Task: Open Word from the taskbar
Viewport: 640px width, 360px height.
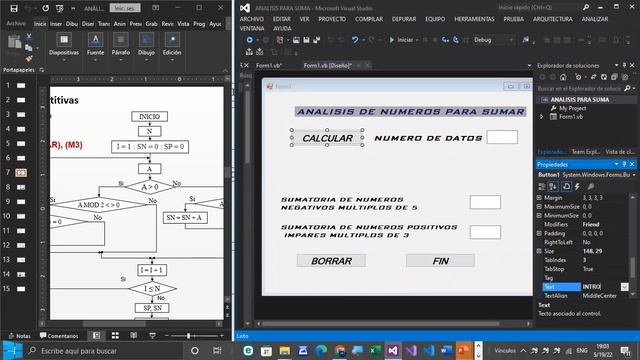Action: click(446, 351)
